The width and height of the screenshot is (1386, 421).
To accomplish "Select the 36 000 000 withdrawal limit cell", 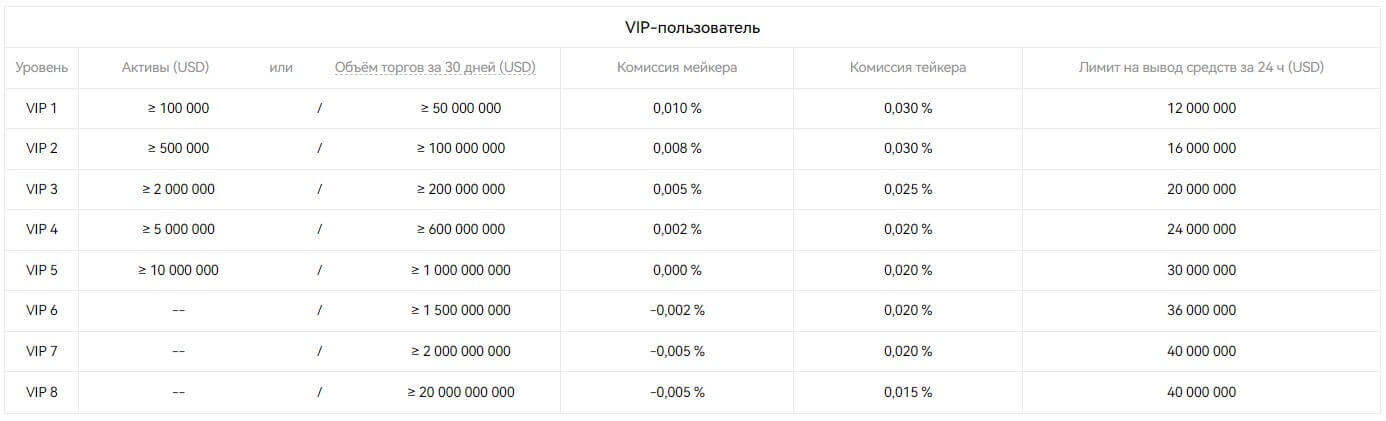I will pyautogui.click(x=1201, y=310).
